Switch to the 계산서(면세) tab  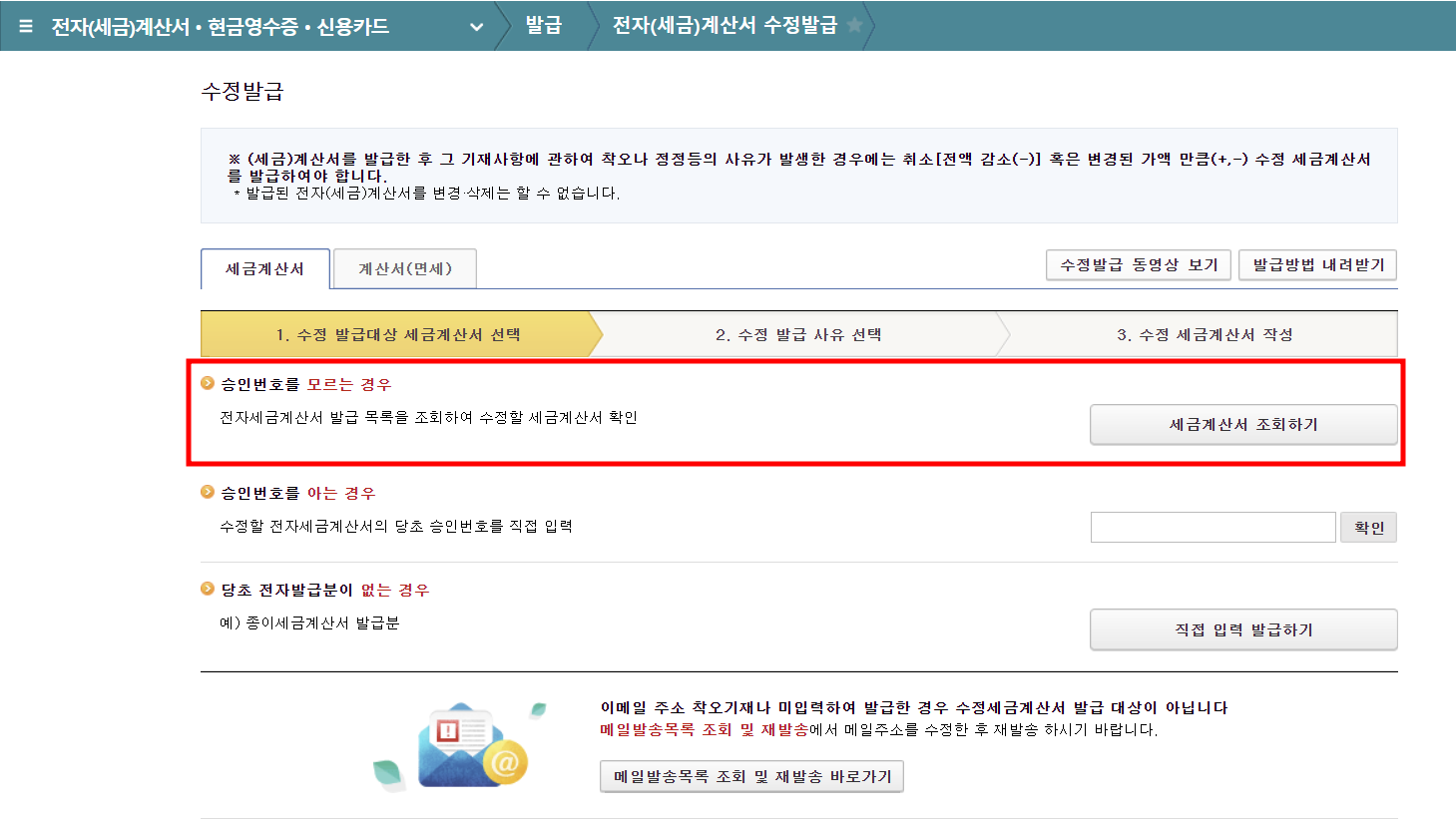click(404, 268)
